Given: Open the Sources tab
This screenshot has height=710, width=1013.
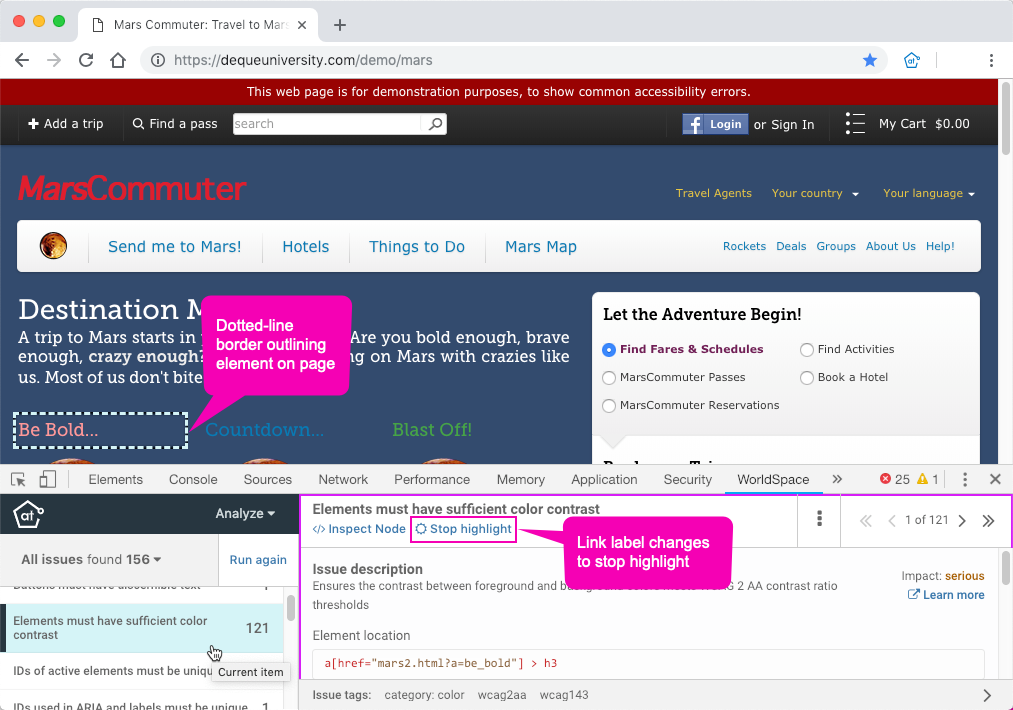Looking at the screenshot, I should tap(267, 479).
